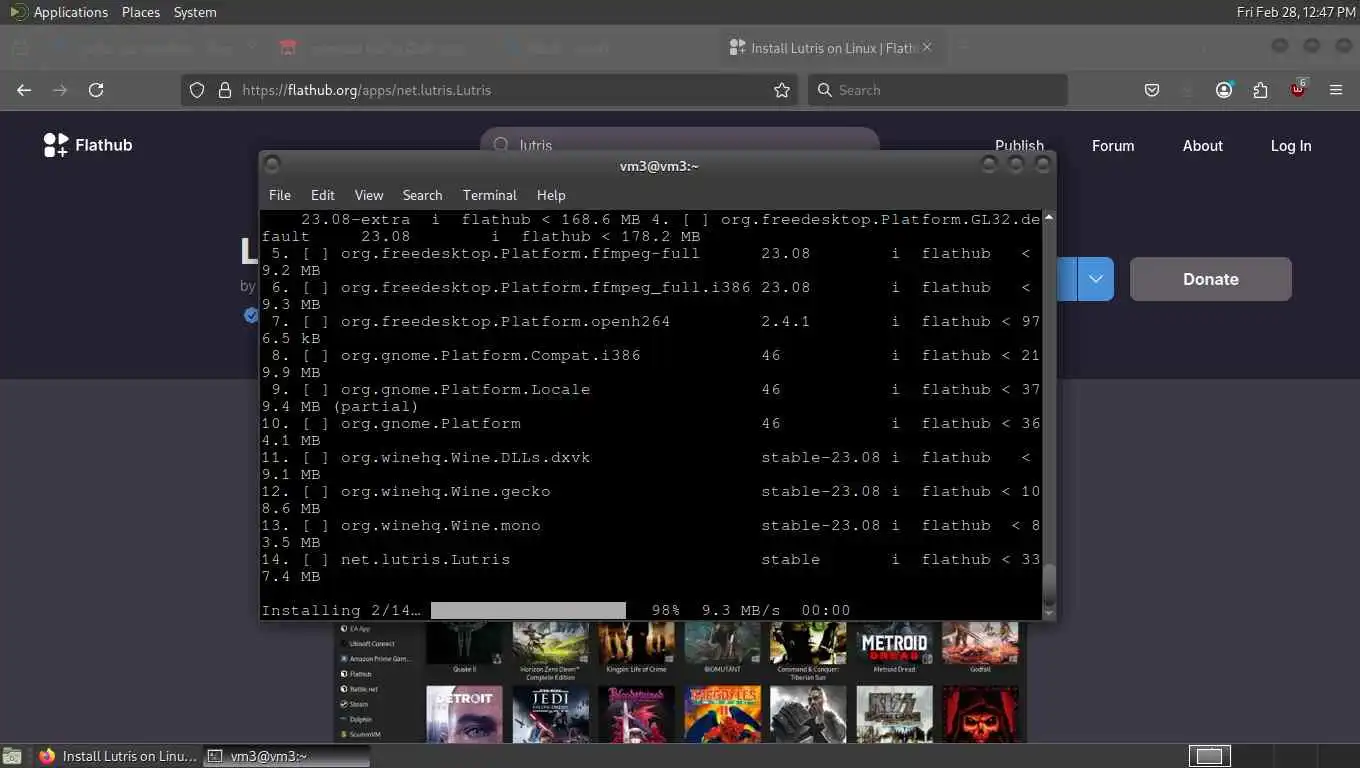Open the uBlock Origin extension icon
The image size is (1360, 768).
click(x=1298, y=88)
